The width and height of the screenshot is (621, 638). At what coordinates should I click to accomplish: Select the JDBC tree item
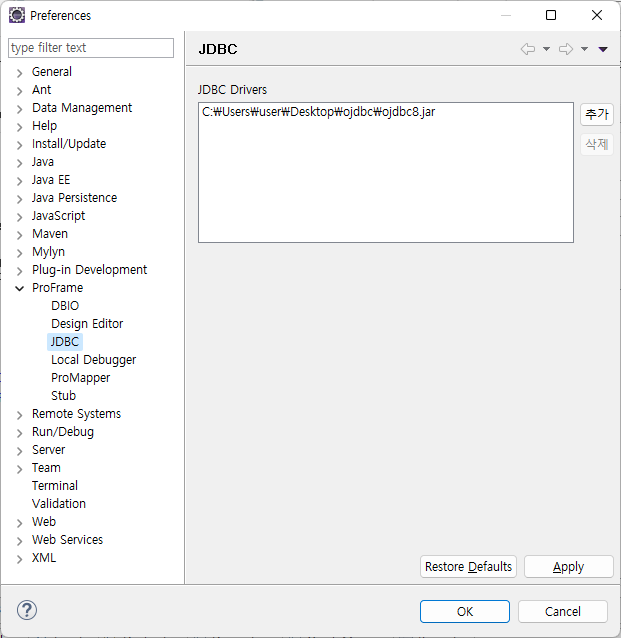coord(65,341)
